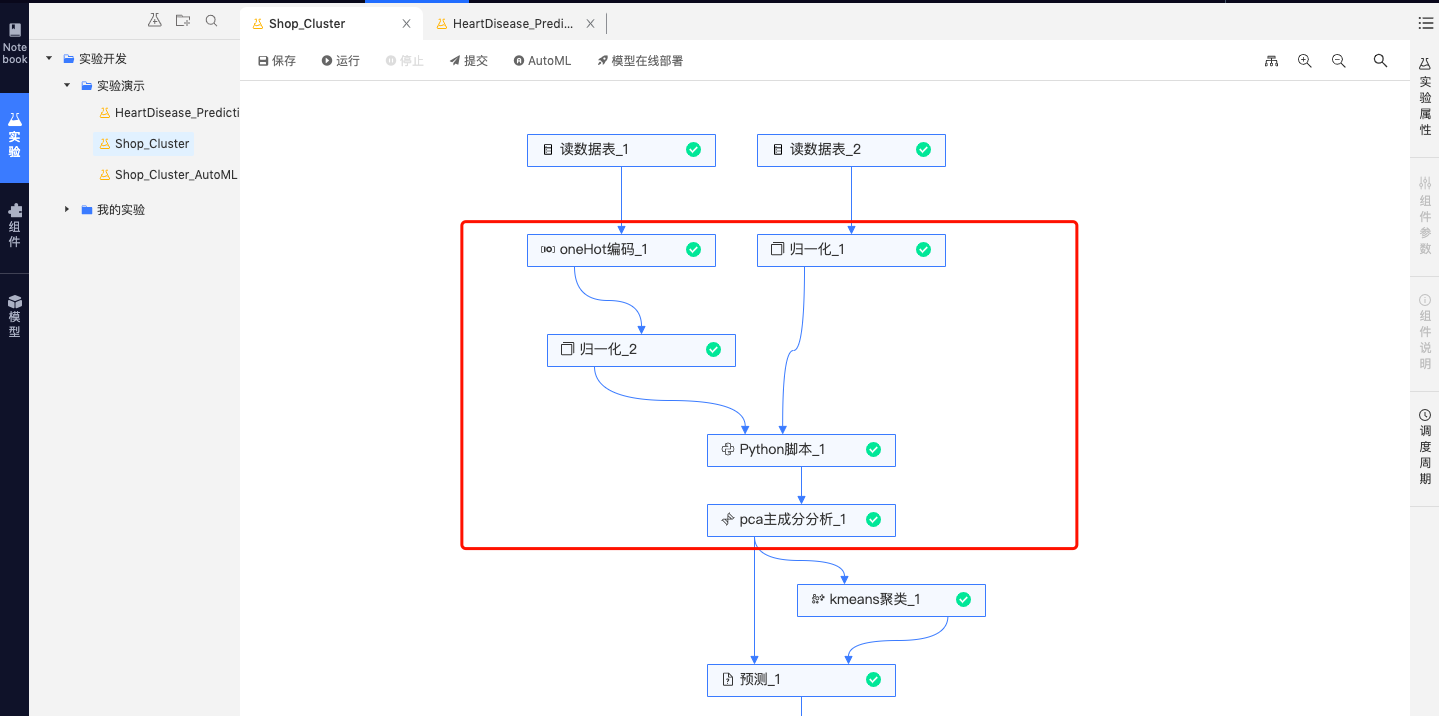Open the 组件 sidebar section
The height and width of the screenshot is (716, 1439).
(14, 226)
